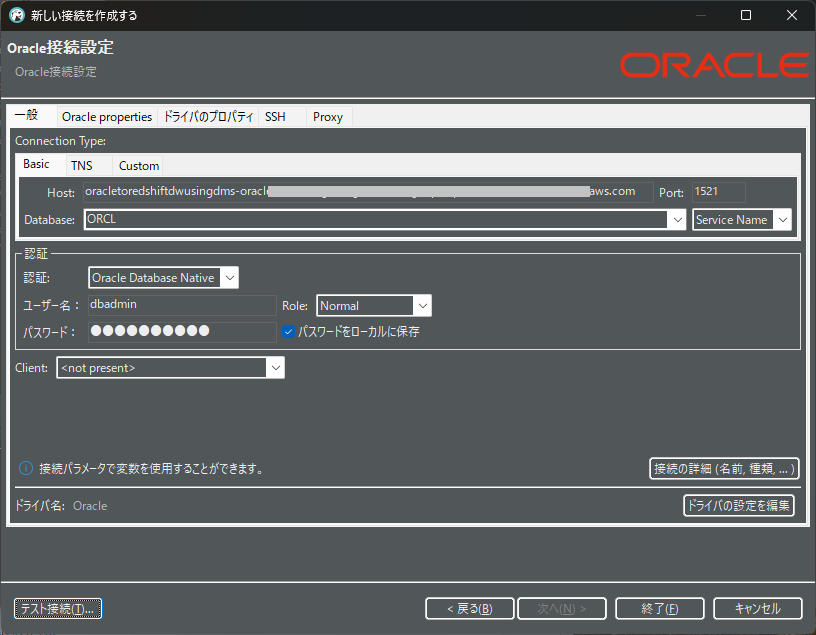This screenshot has height=635, width=816.
Task: Click the Oracle logo in header
Action: [715, 65]
